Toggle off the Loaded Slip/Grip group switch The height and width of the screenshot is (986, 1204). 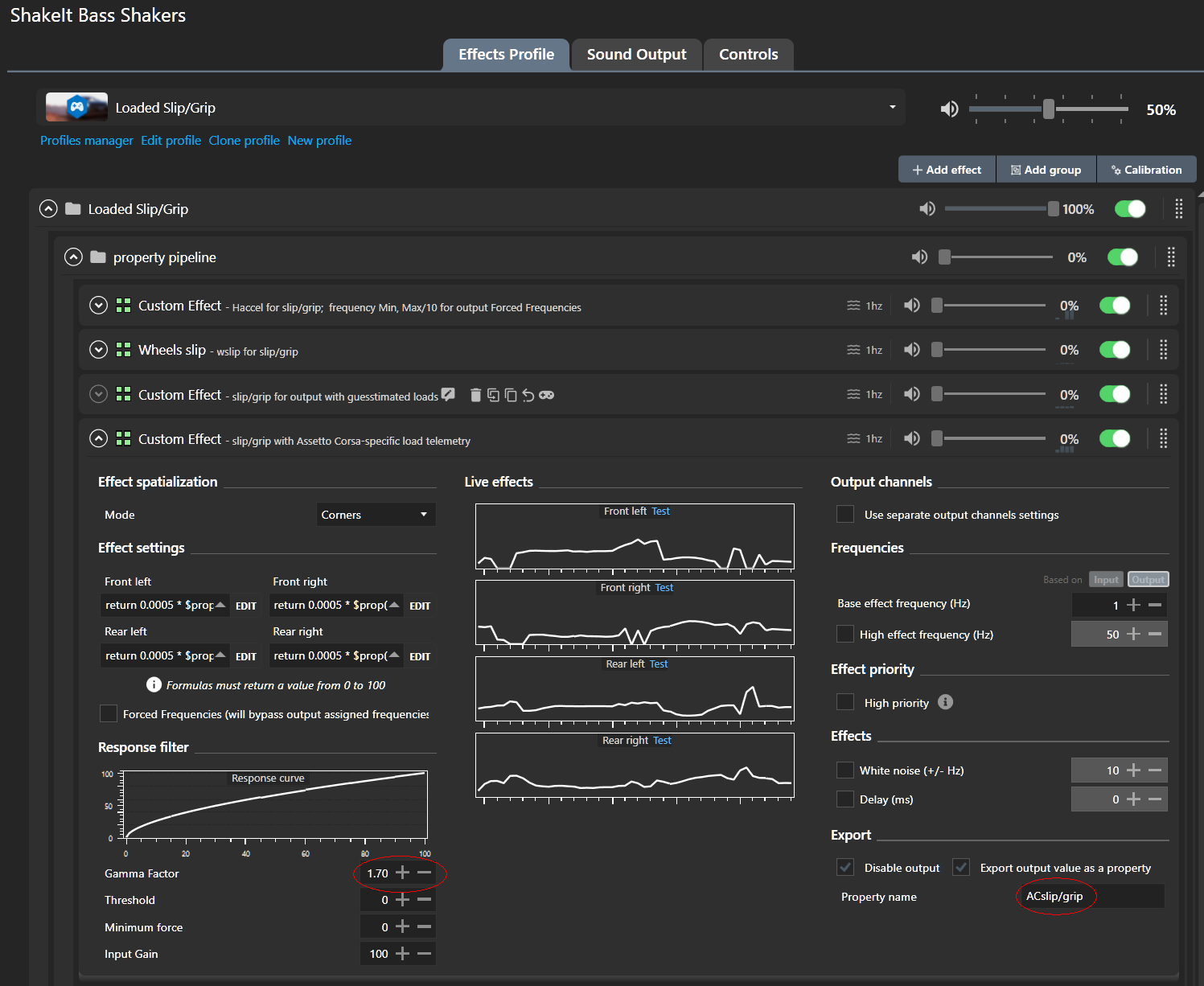click(x=1130, y=209)
